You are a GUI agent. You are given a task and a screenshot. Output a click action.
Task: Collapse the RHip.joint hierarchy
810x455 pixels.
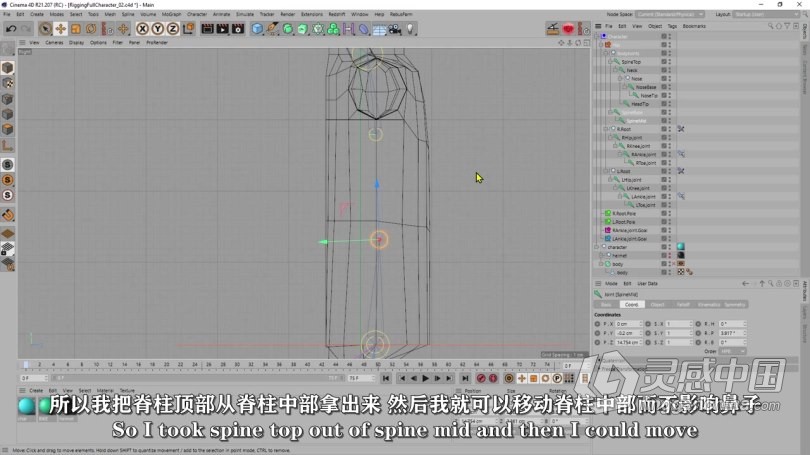pyautogui.click(x=610, y=138)
